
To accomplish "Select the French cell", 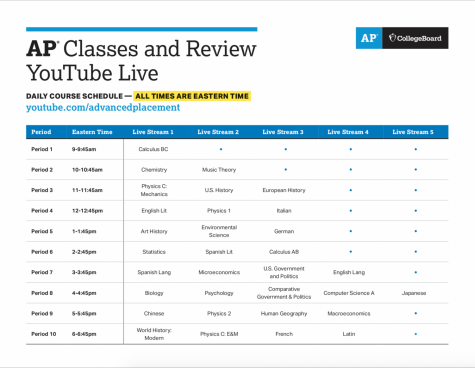I will [284, 334].
